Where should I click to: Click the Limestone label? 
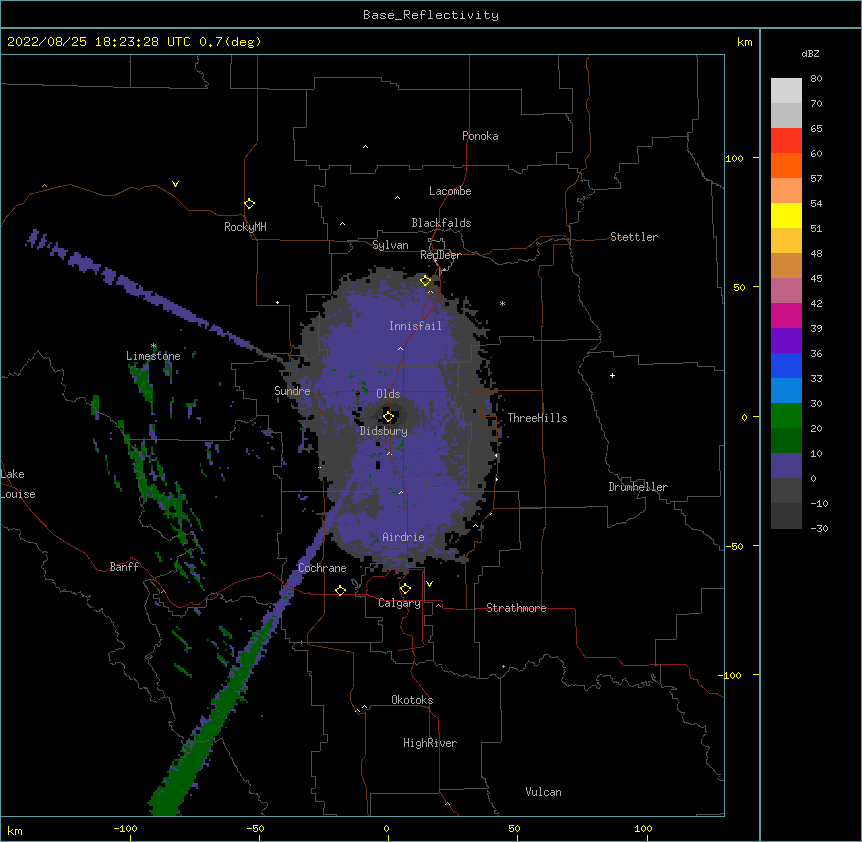(x=153, y=356)
